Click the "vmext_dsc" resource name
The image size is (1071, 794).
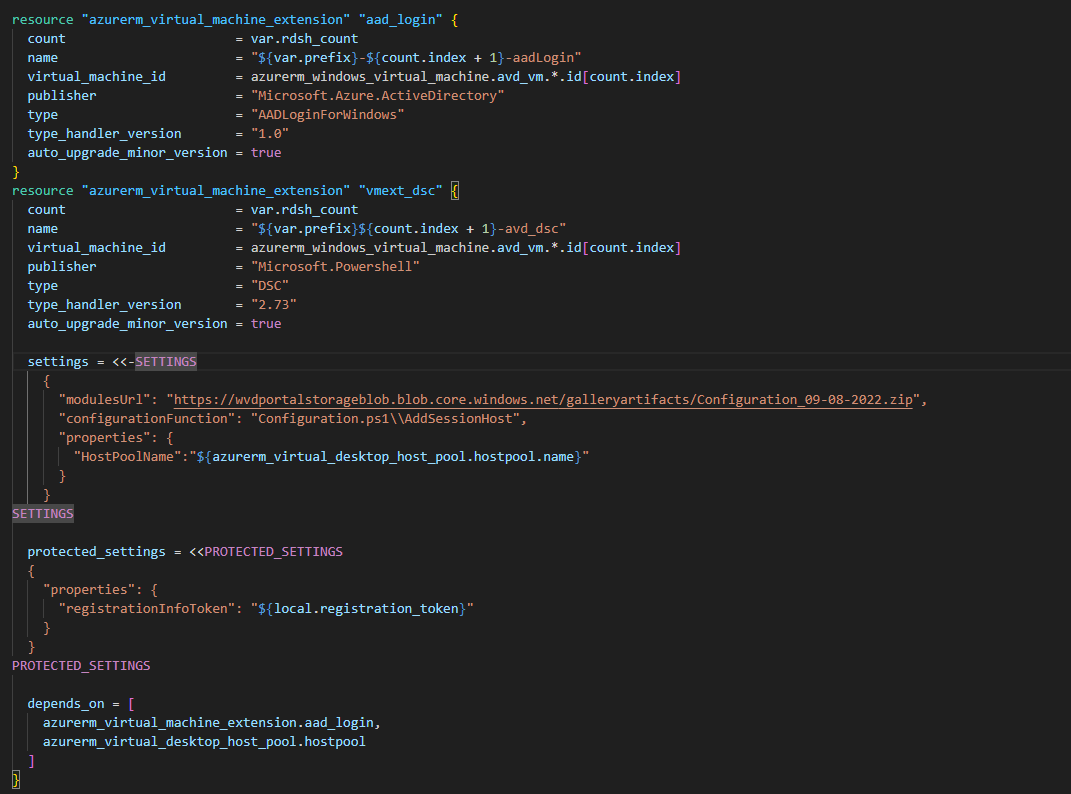(406, 191)
